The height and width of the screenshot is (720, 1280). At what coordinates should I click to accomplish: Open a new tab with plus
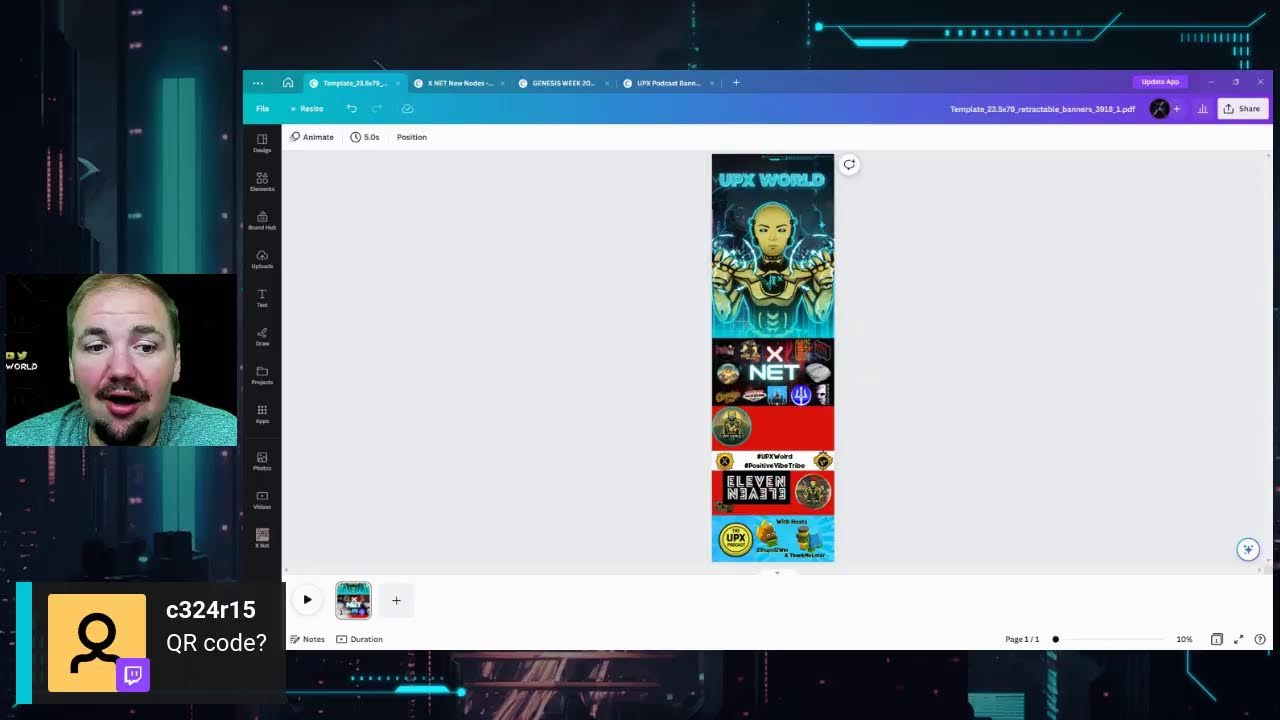coord(736,83)
